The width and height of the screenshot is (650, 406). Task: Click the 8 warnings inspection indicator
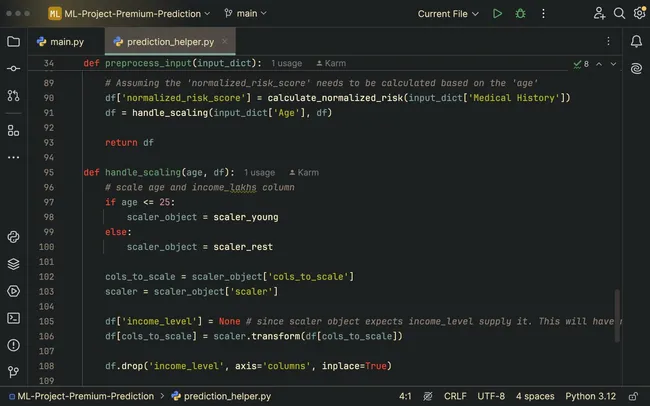[581, 64]
